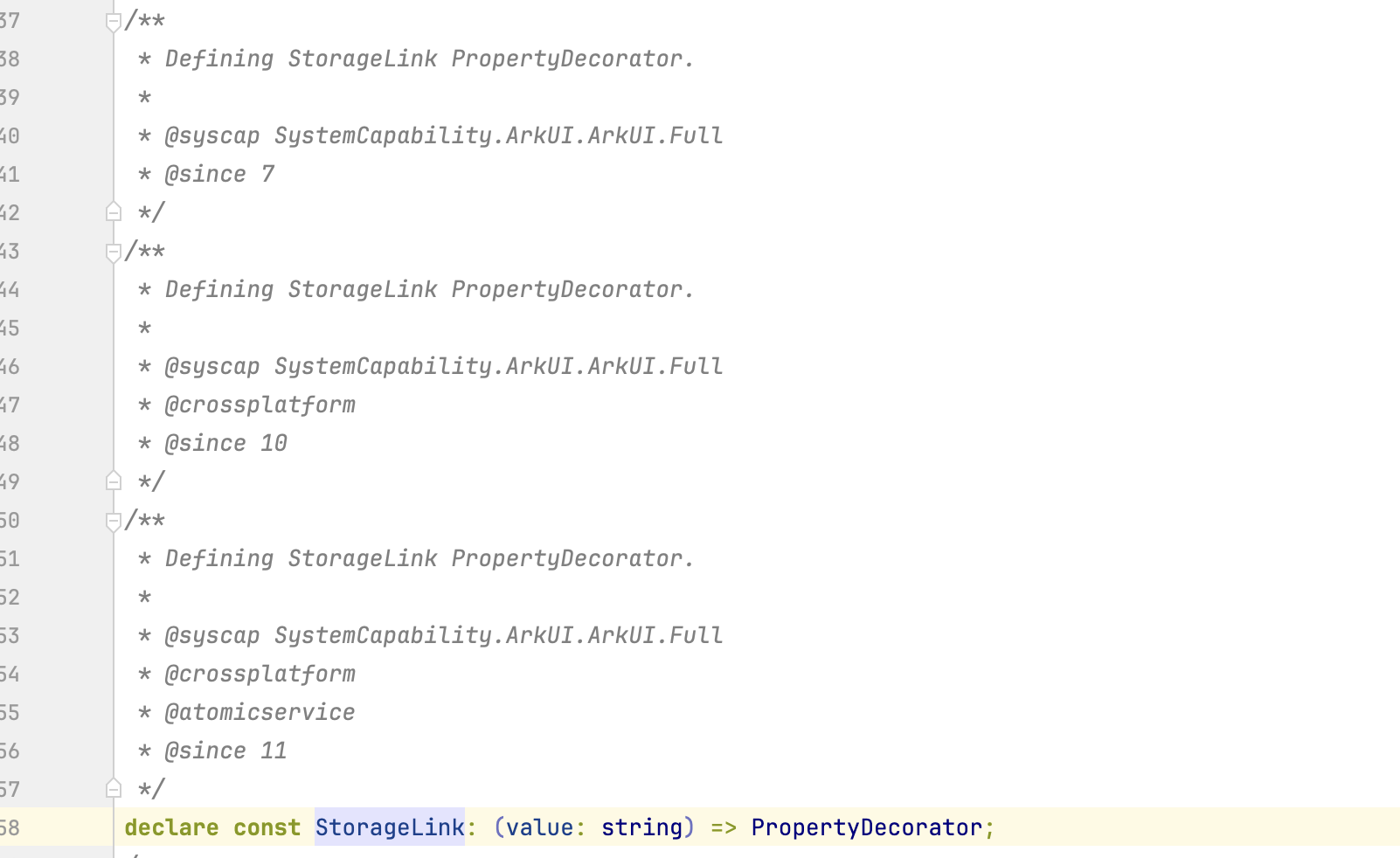1400x858 pixels.
Task: Click the StorageLink identifier on line 58
Action: coord(390,827)
